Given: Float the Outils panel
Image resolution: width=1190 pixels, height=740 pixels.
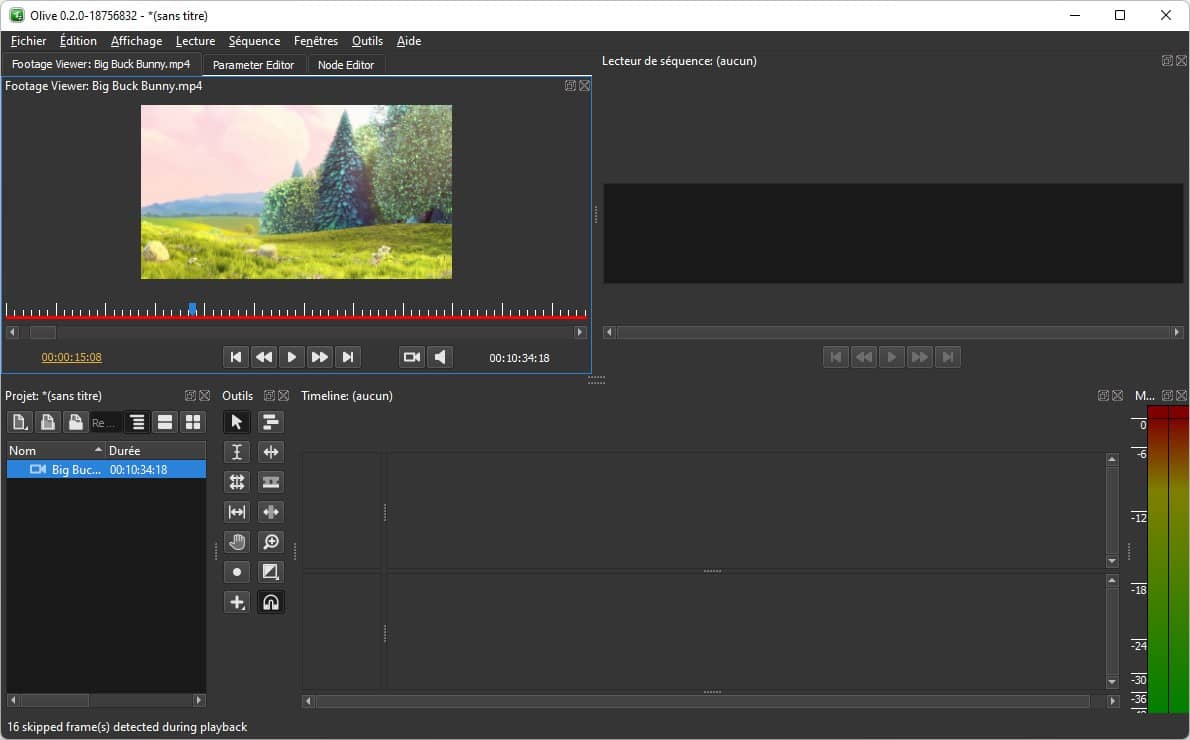Looking at the screenshot, I should point(269,395).
